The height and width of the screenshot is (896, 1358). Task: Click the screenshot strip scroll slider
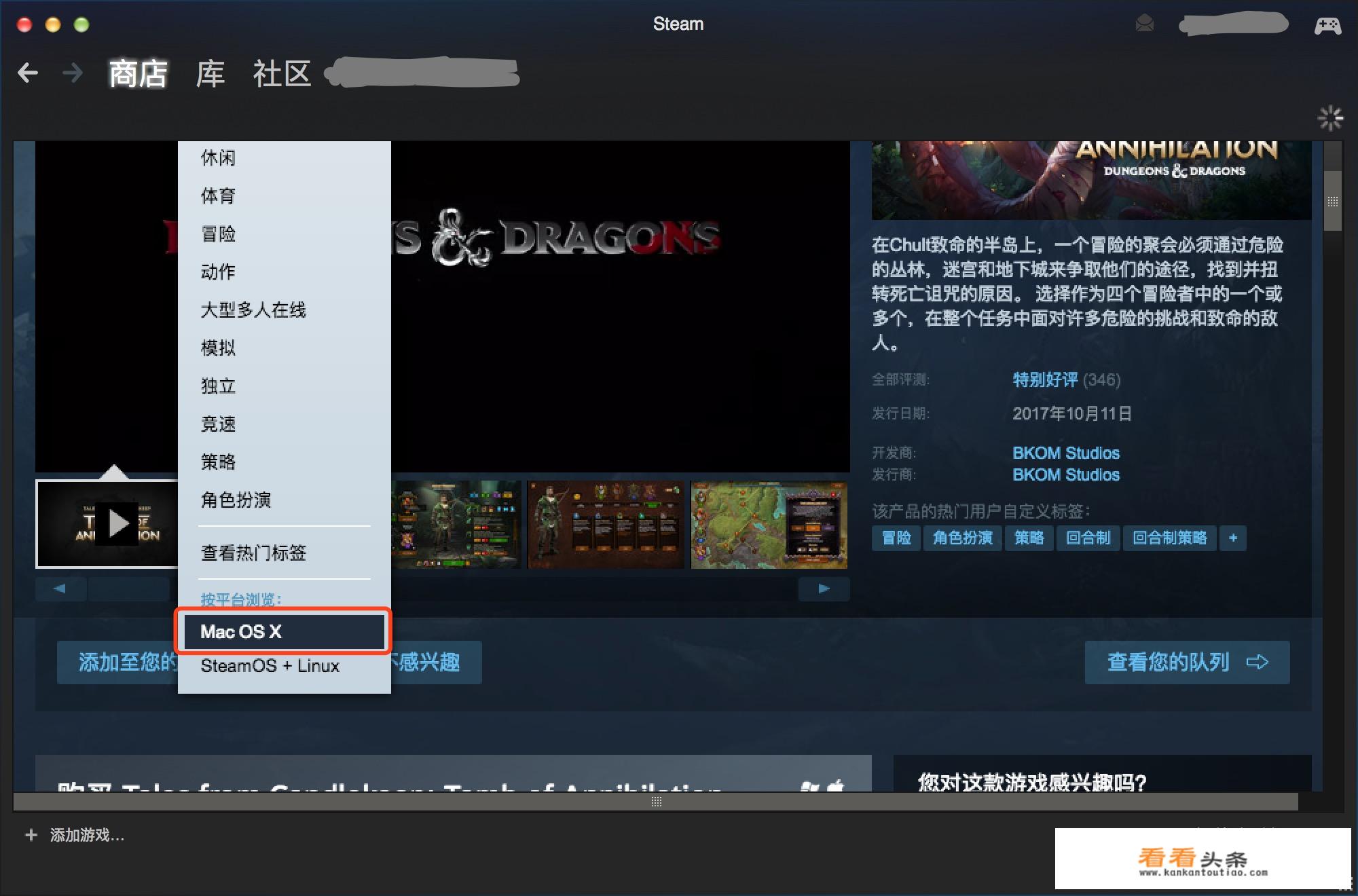click(x=128, y=589)
